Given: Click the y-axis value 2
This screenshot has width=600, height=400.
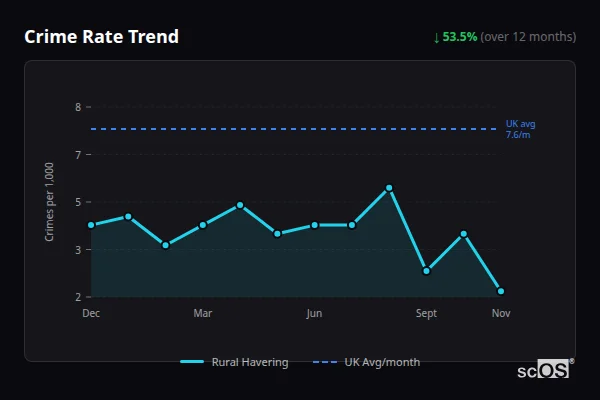Looking at the screenshot, I should tap(78, 297).
